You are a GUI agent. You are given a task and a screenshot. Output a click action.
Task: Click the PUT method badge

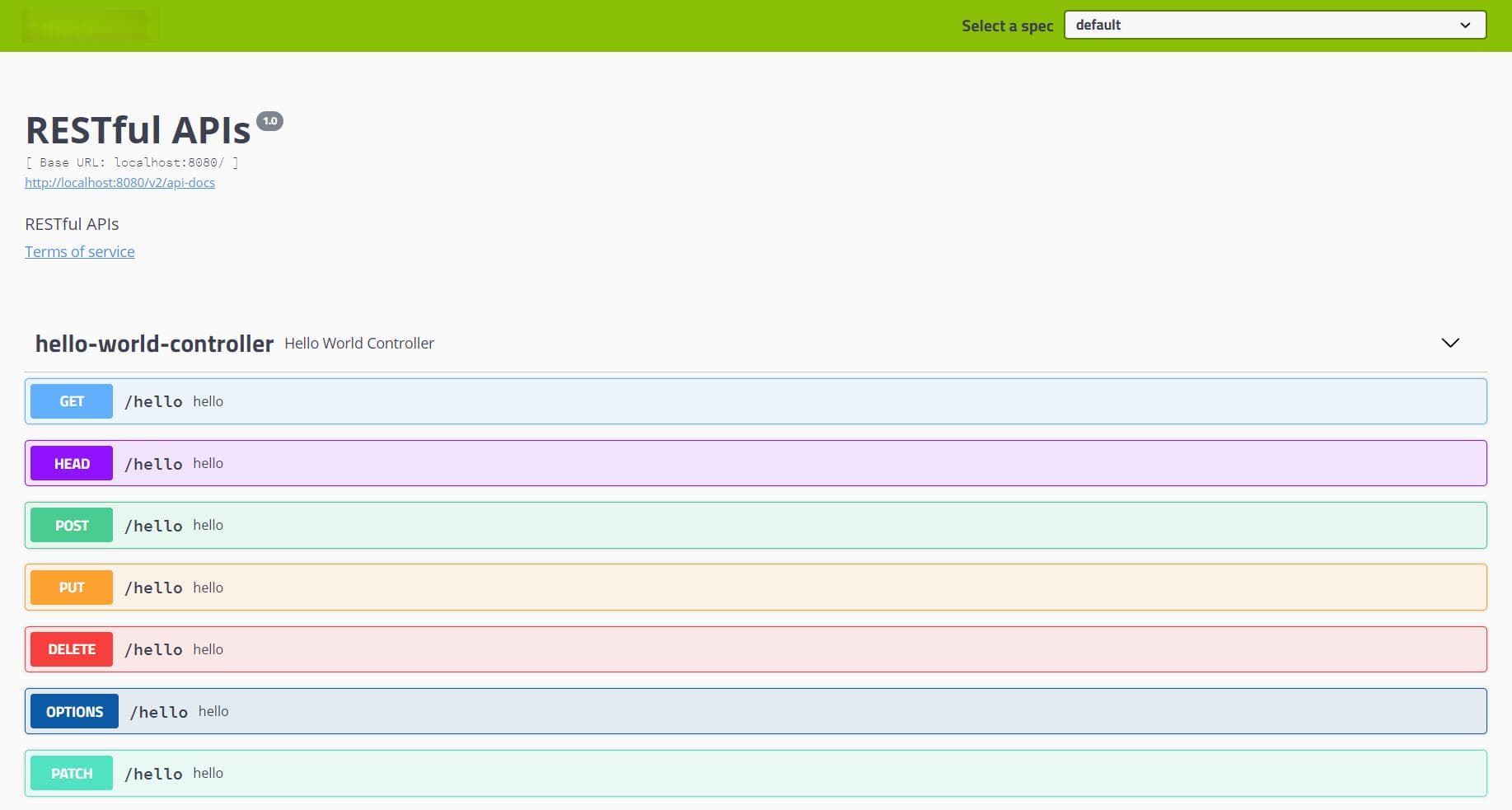[x=72, y=588]
